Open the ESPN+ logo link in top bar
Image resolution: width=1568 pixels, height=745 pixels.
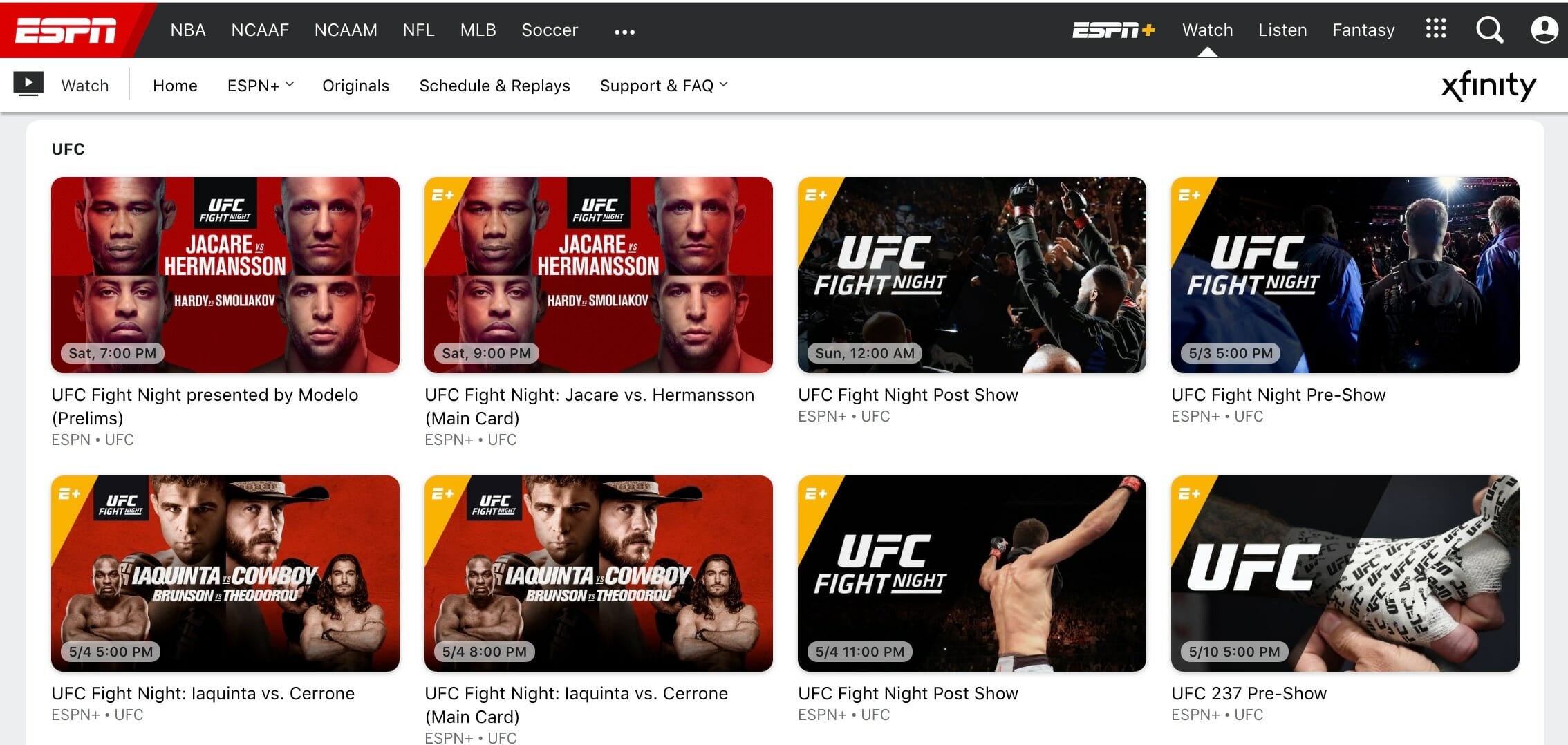click(x=1113, y=30)
